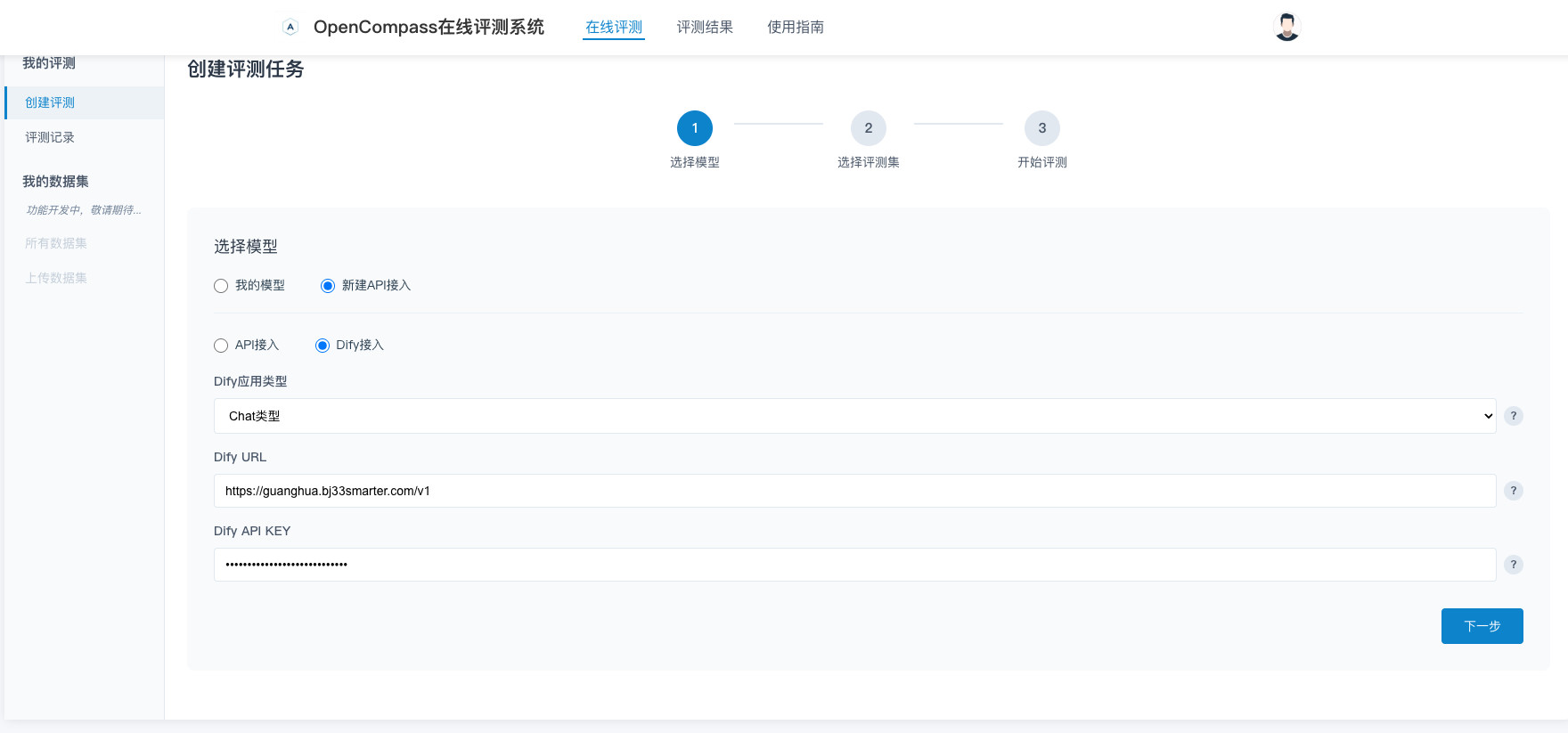
Task: Open help icon for Dify应用类型
Action: pos(1513,416)
